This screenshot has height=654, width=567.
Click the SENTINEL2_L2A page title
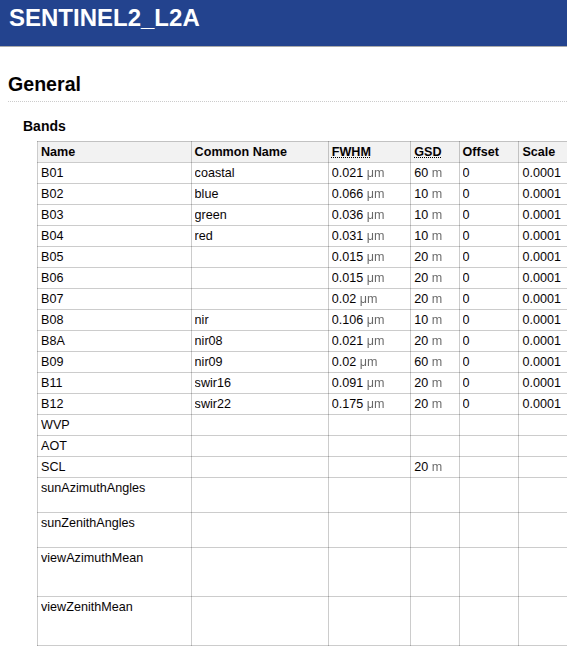[104, 18]
